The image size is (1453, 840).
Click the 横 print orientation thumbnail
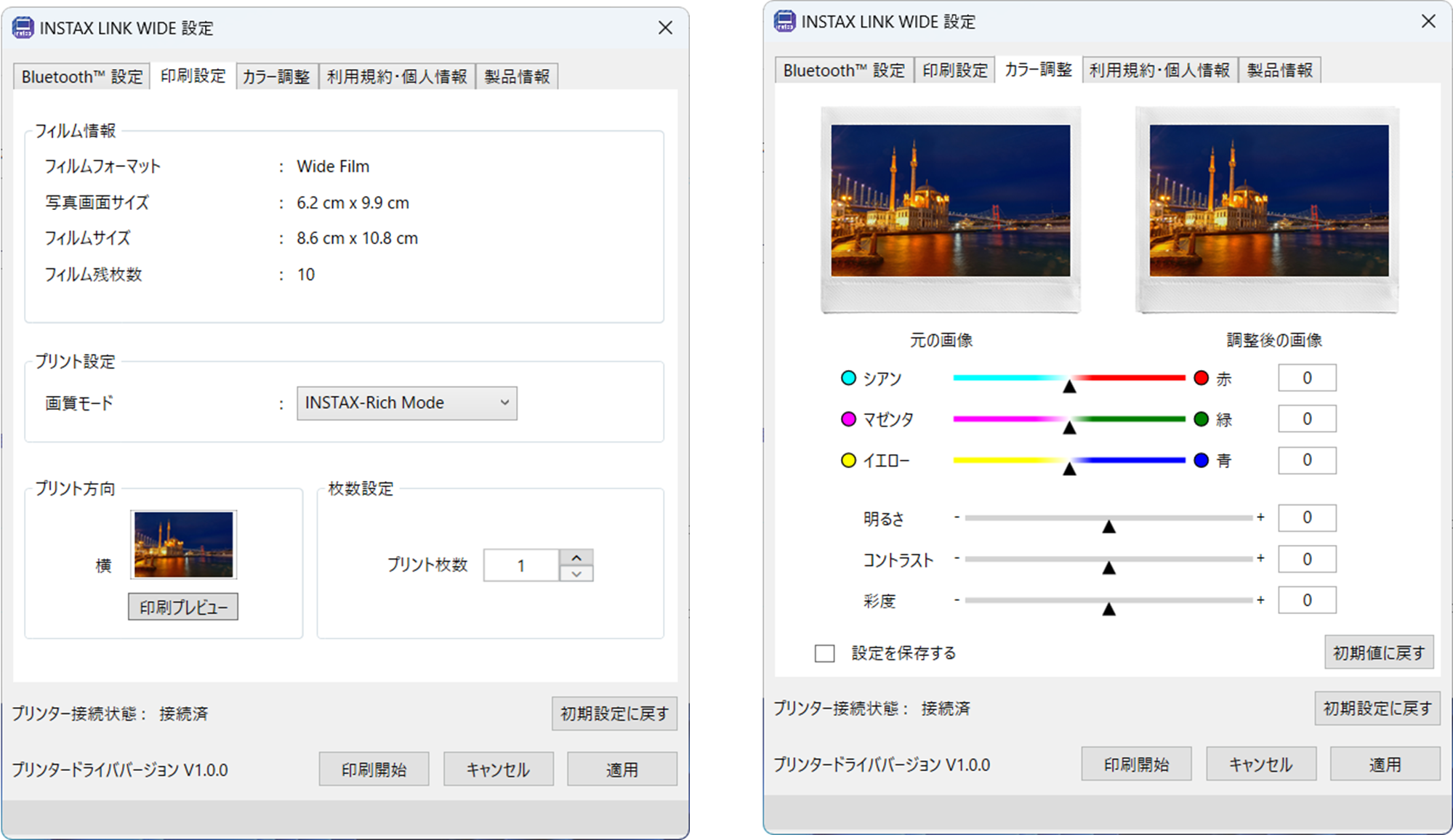click(184, 544)
